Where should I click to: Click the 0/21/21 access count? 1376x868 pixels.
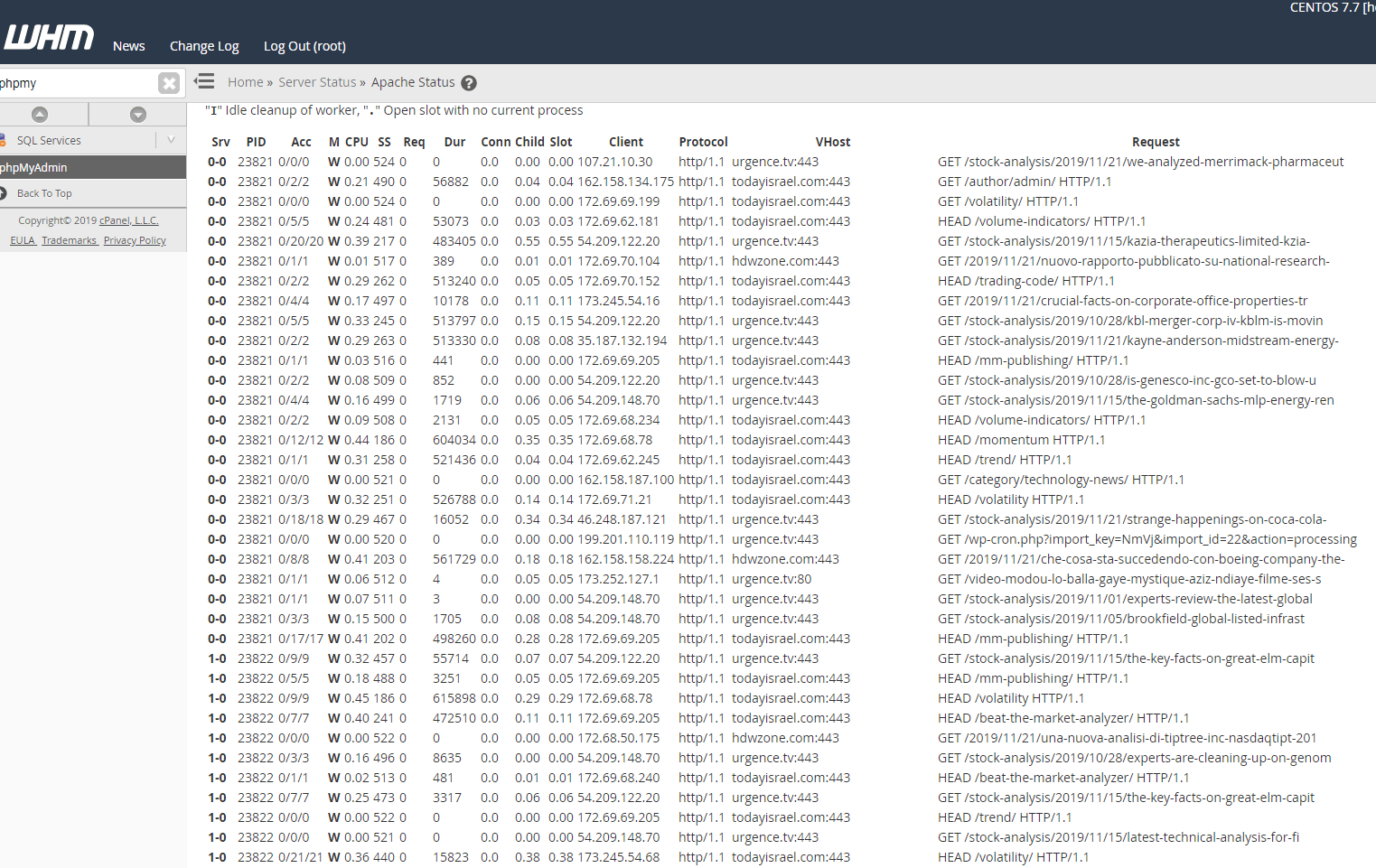tap(301, 857)
